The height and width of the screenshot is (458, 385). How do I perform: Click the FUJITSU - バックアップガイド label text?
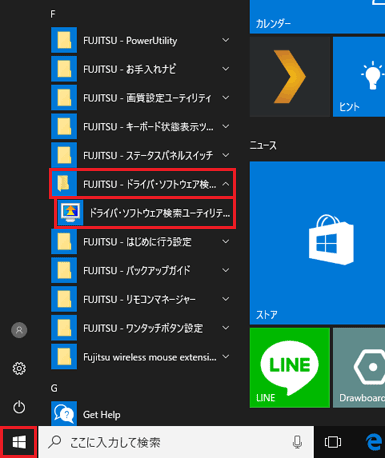[x=137, y=271]
